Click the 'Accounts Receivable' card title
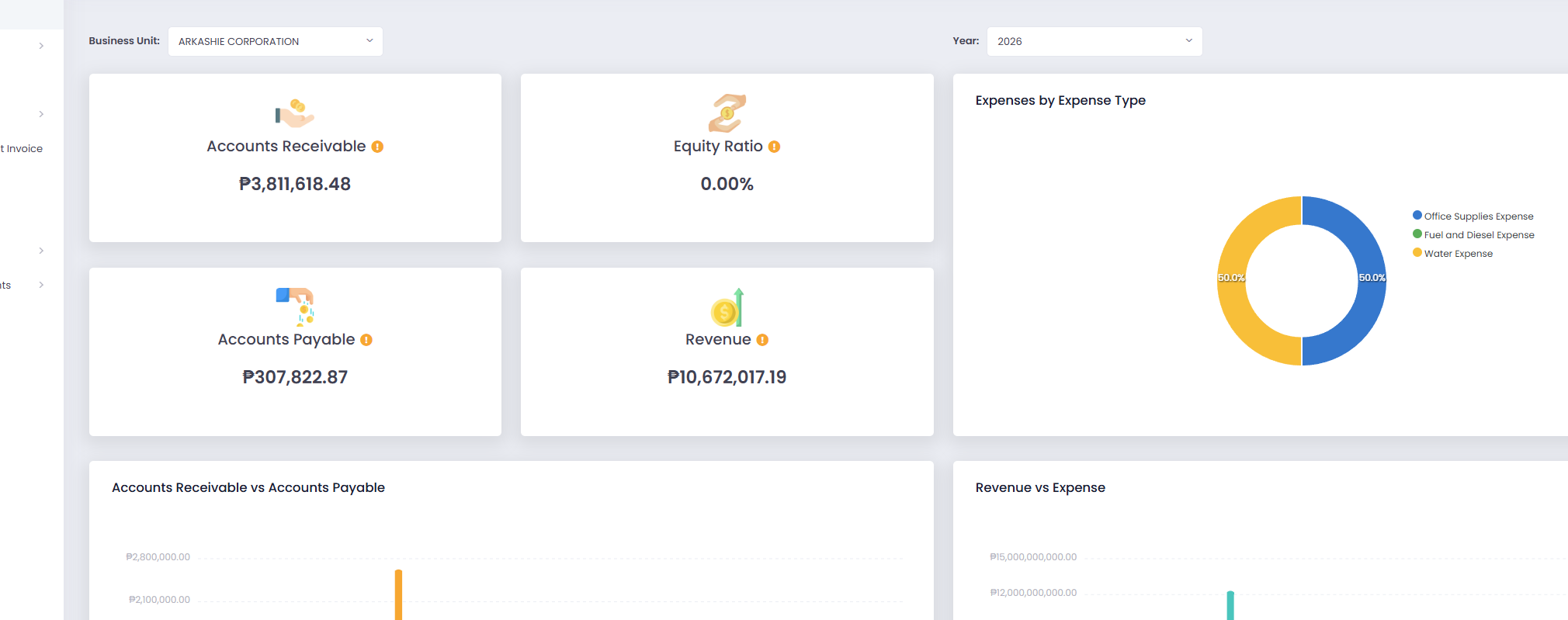1568x620 pixels. point(286,147)
